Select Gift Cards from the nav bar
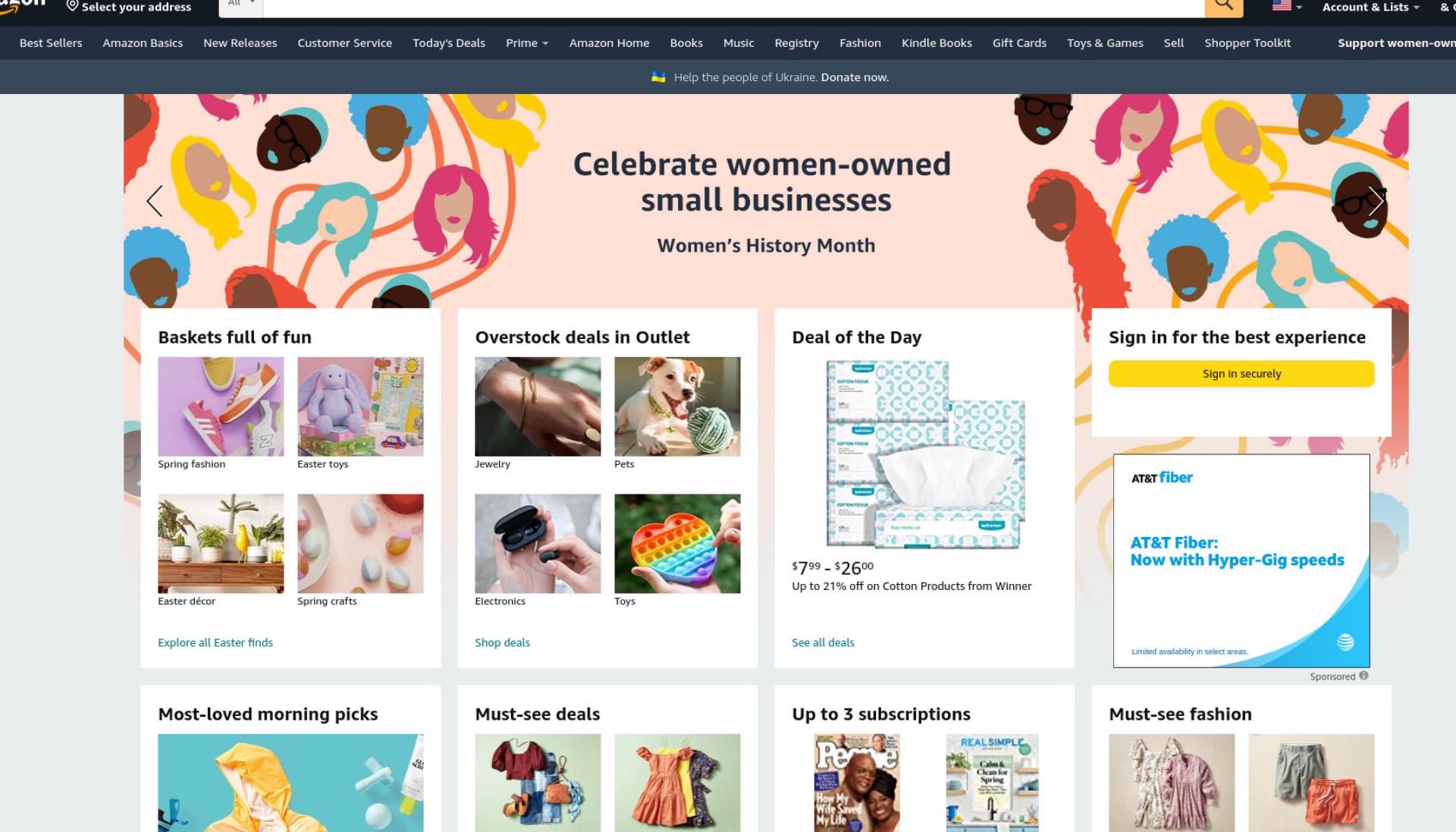The image size is (1456, 832). [1019, 43]
